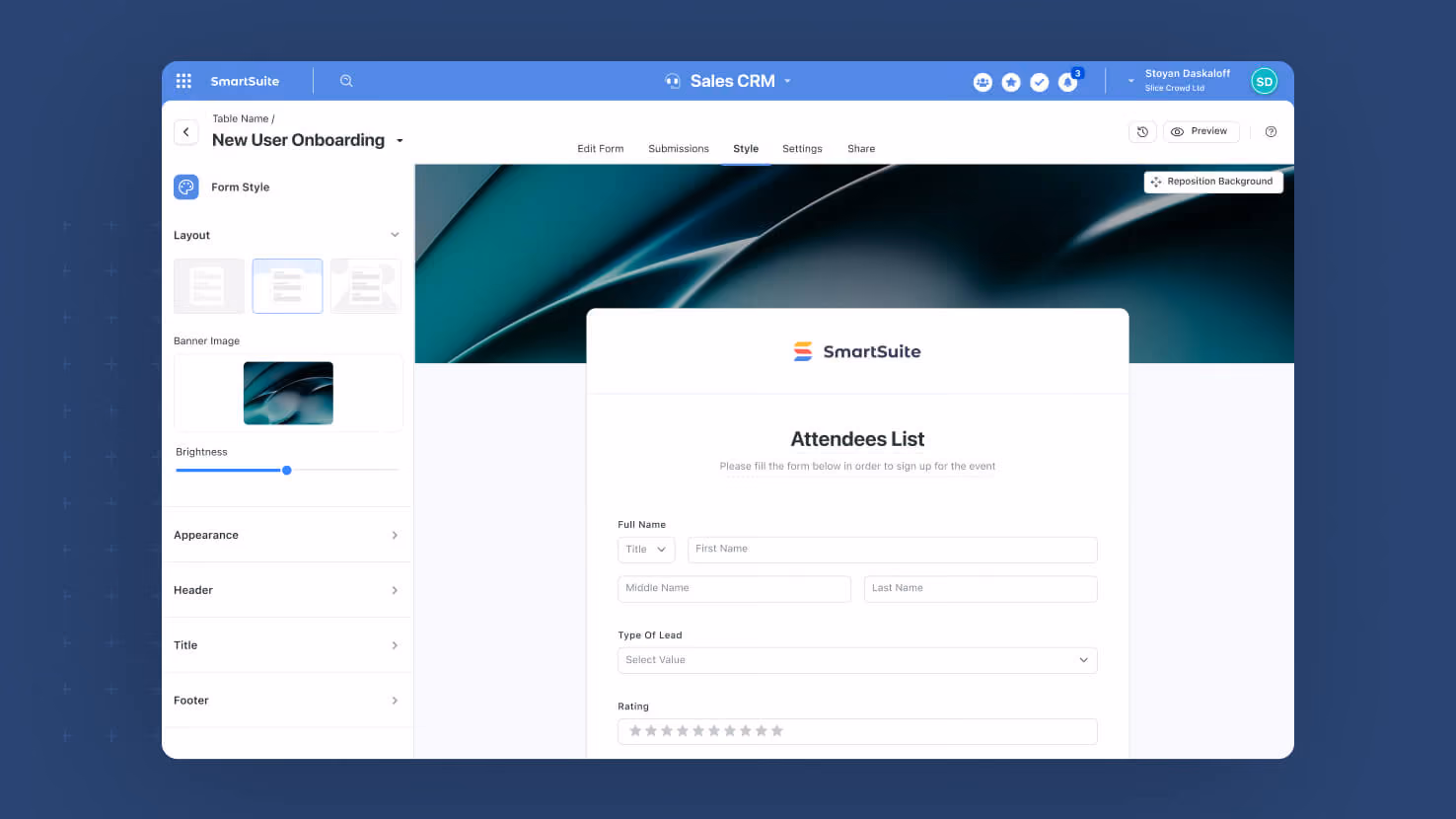Viewport: 1456px width, 819px height.
Task: Switch to the Edit Form tab
Action: coord(601,149)
